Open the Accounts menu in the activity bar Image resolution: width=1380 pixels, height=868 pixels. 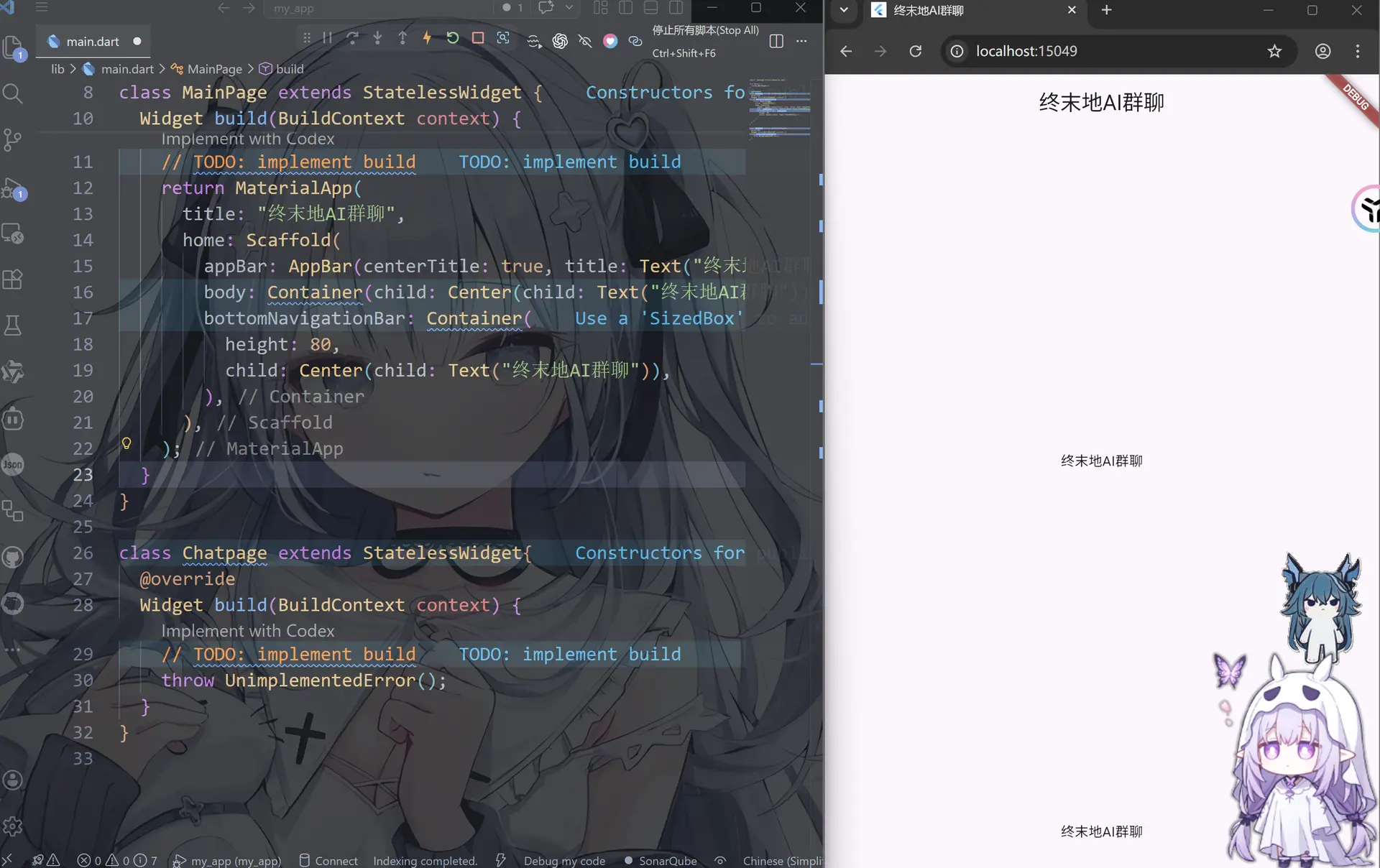(x=13, y=780)
